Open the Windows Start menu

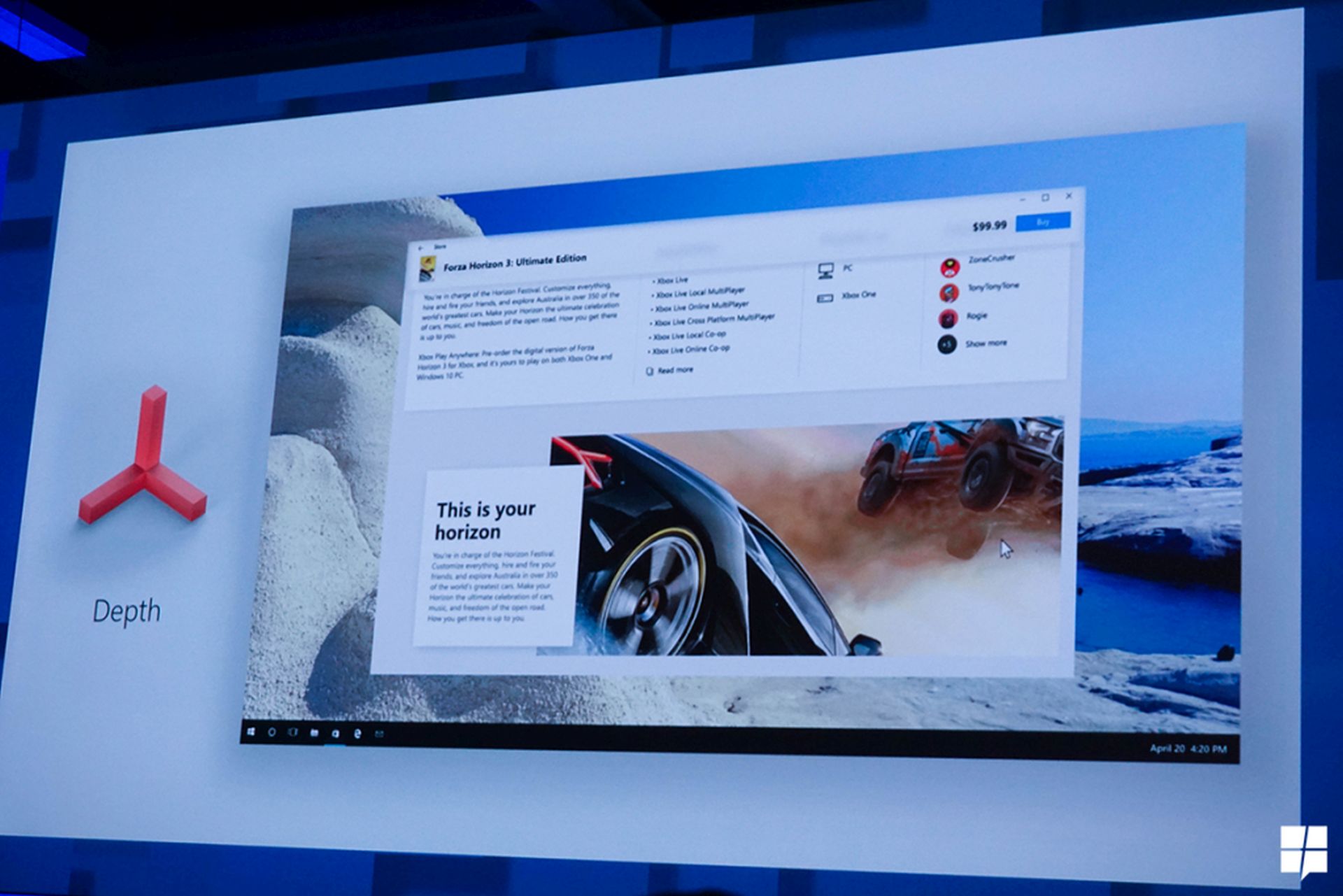pos(251,732)
